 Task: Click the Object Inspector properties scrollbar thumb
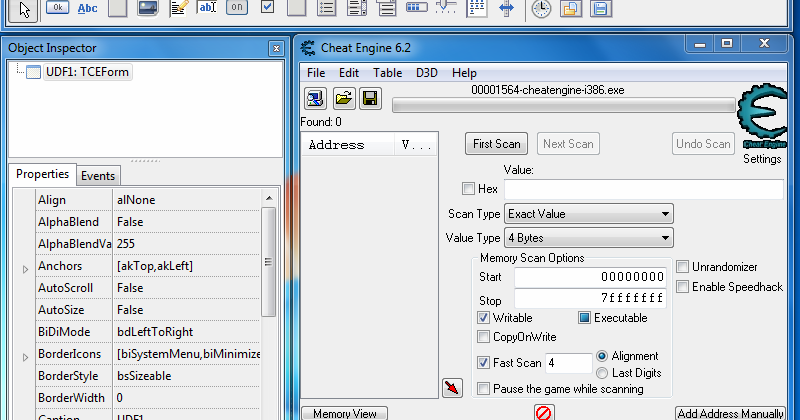click(269, 262)
